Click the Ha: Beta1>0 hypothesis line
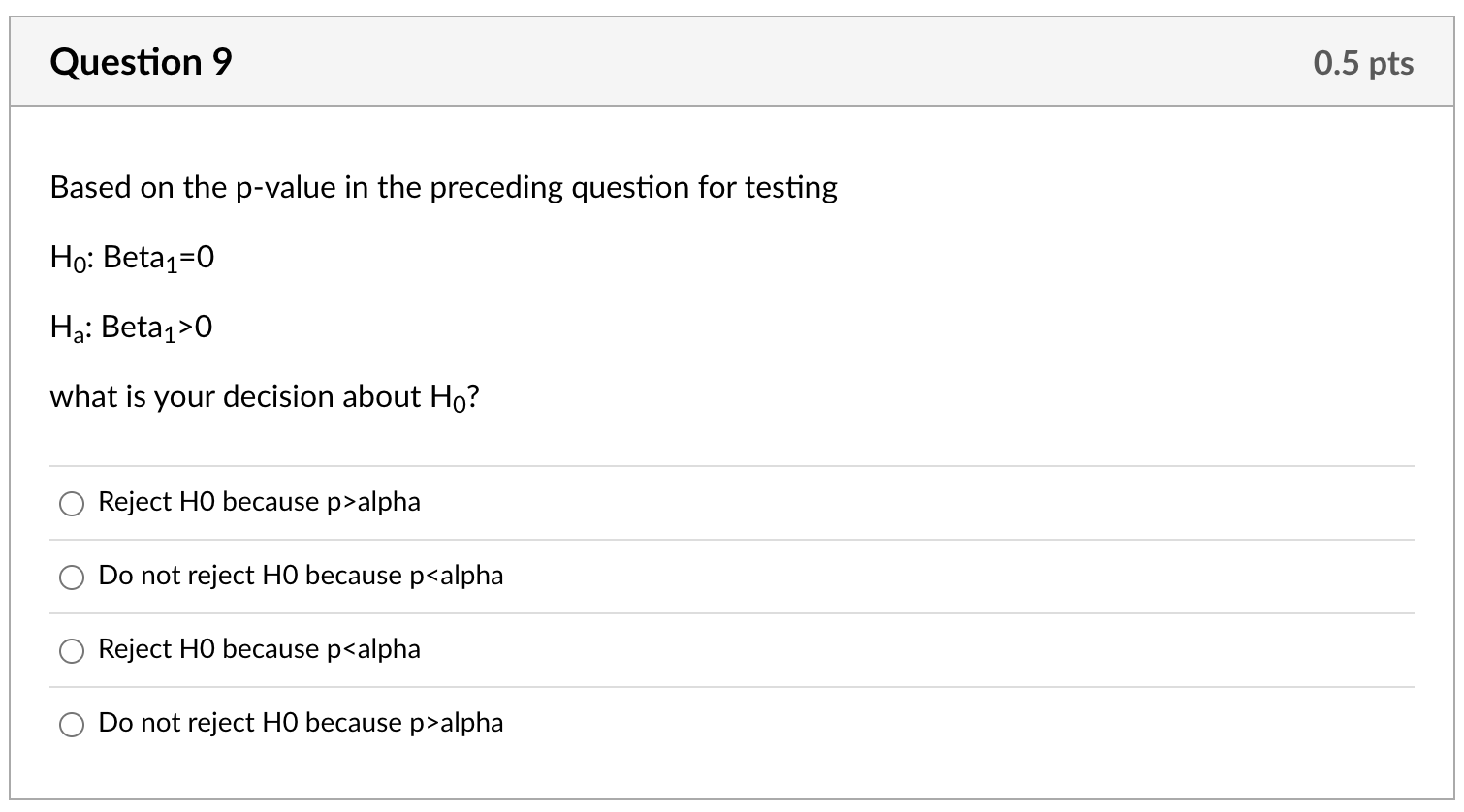This screenshot has height=812, width=1464. point(132,327)
